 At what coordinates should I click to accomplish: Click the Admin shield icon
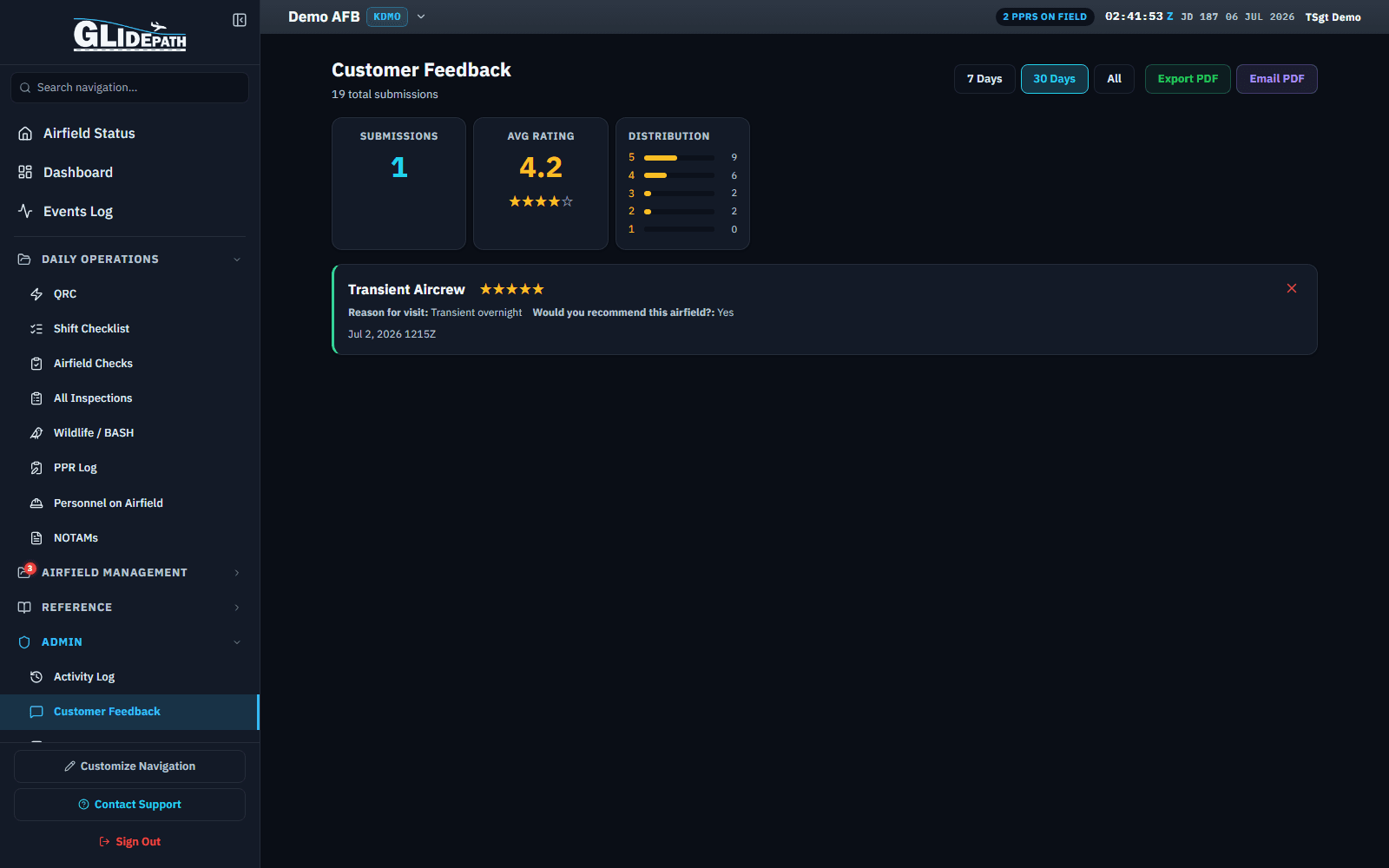pos(24,642)
